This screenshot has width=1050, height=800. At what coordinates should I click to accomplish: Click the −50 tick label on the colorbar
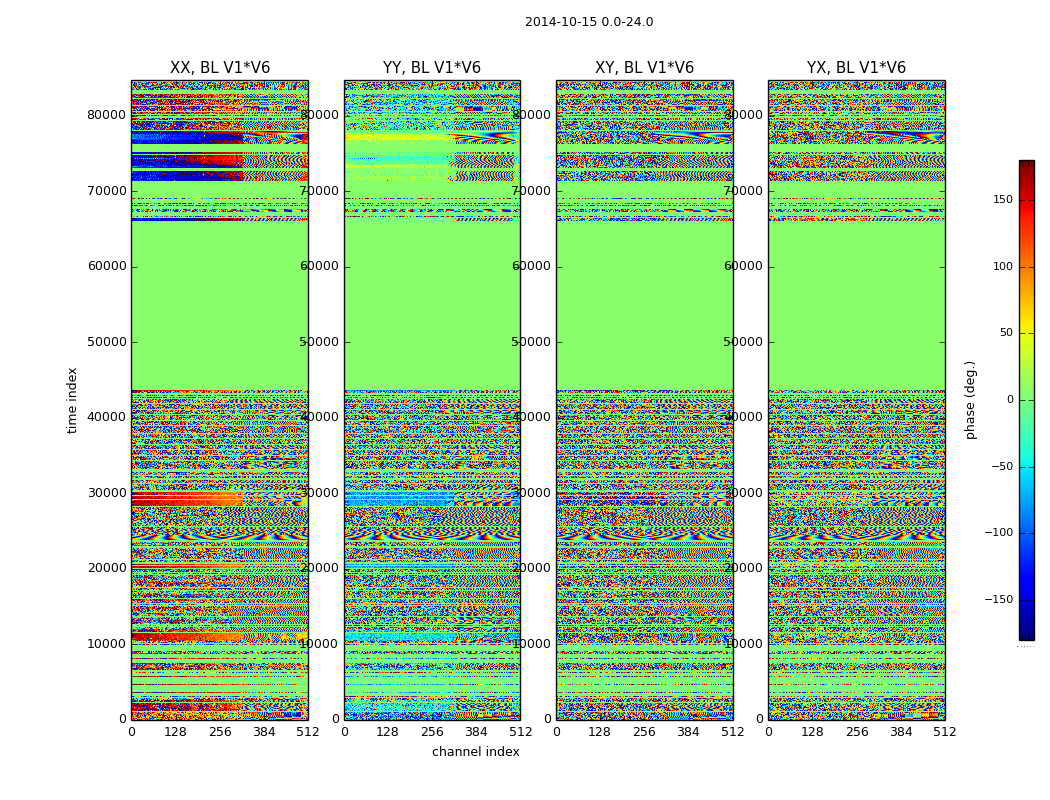[1002, 467]
